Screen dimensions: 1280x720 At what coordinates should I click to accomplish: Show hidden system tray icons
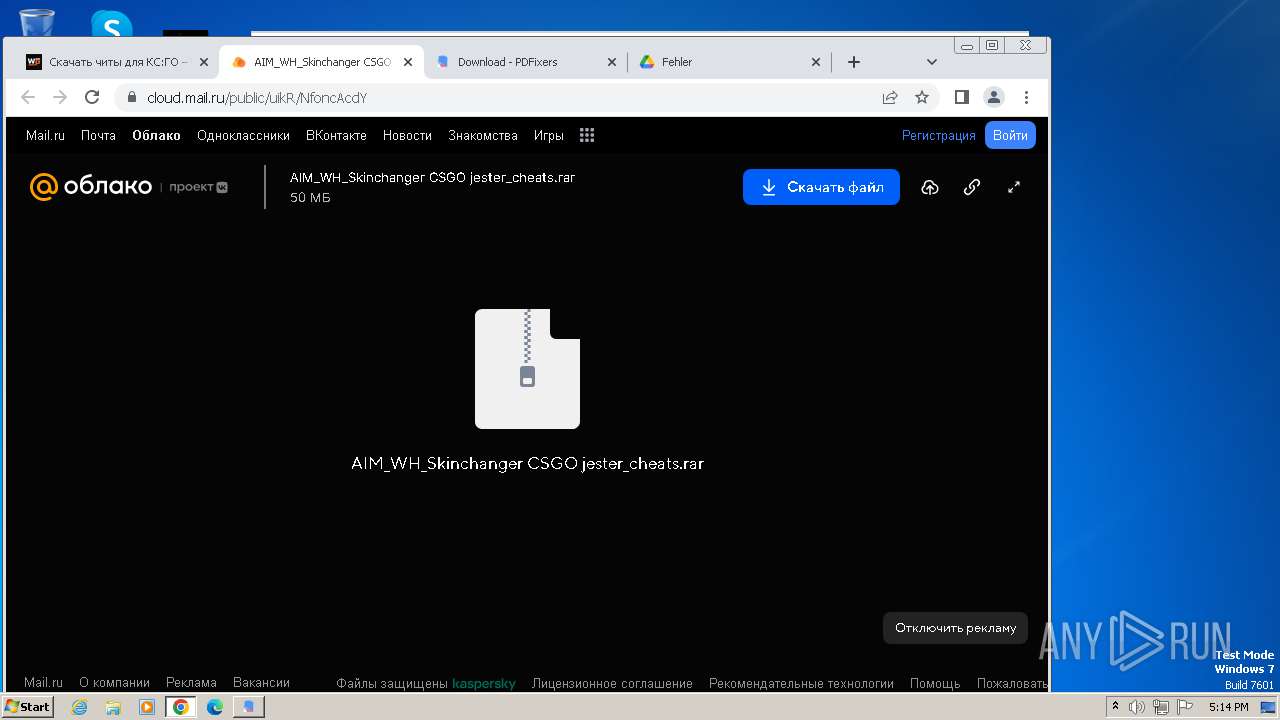click(1116, 707)
